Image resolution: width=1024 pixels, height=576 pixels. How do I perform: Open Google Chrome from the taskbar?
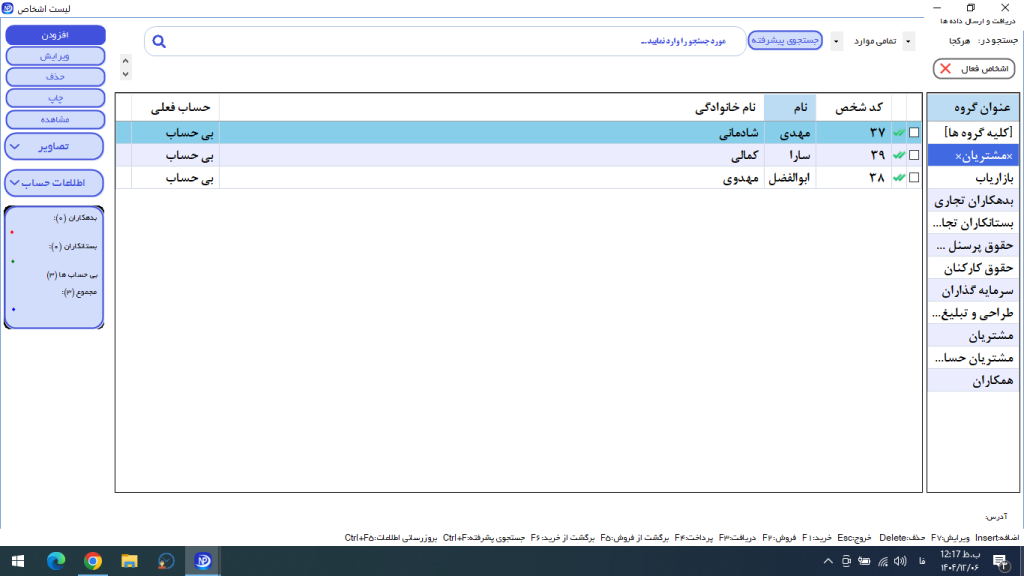point(93,561)
